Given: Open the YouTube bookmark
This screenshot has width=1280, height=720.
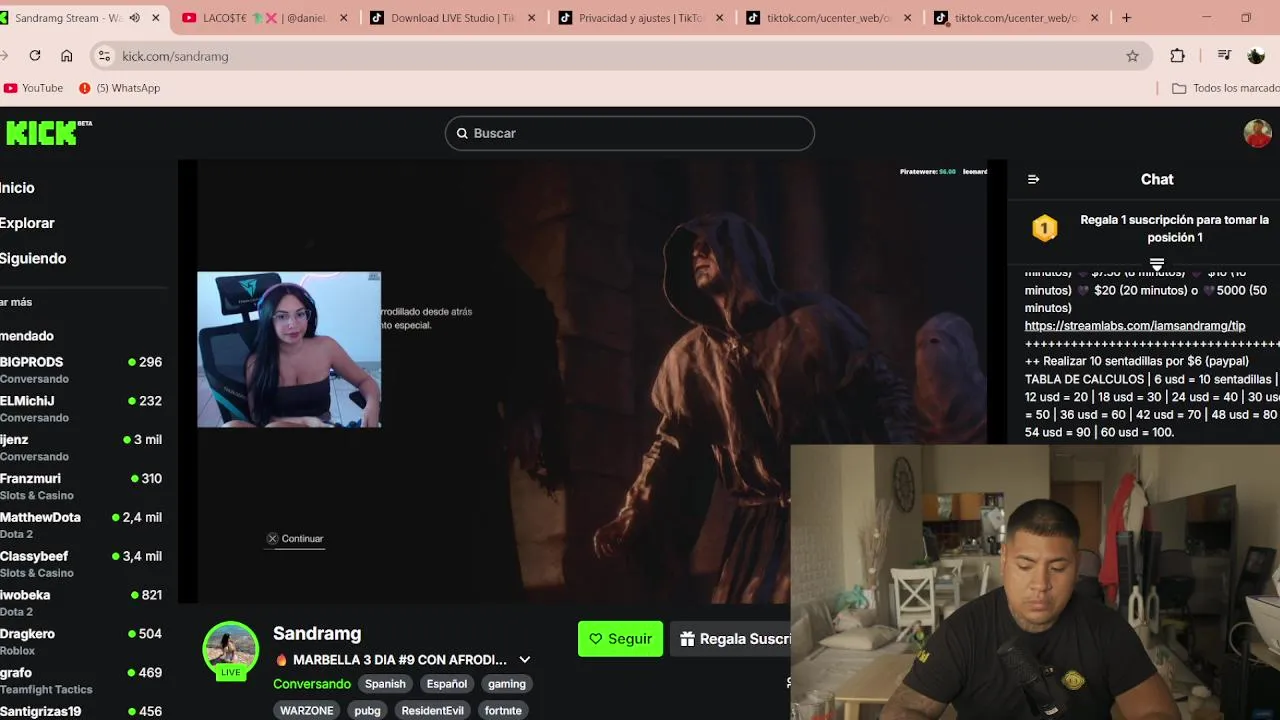Looking at the screenshot, I should (x=33, y=88).
